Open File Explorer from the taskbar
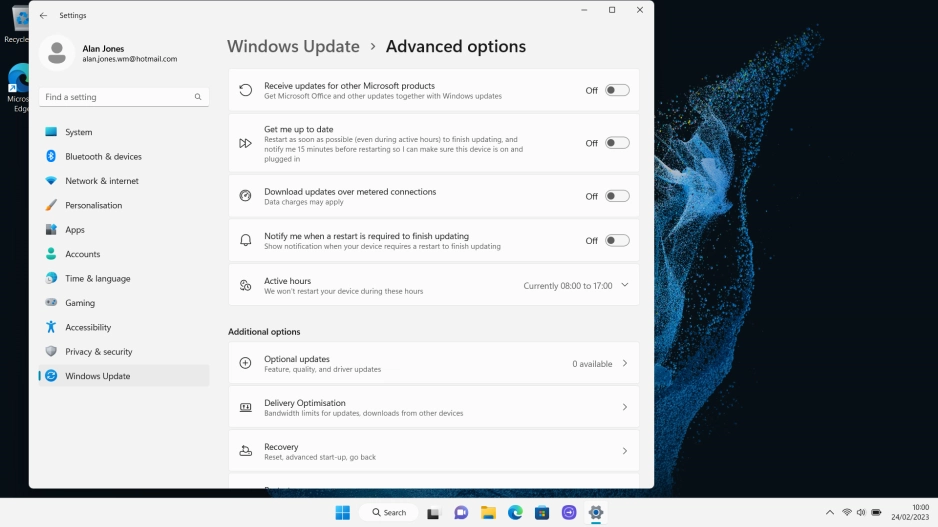The height and width of the screenshot is (527, 938). (488, 513)
